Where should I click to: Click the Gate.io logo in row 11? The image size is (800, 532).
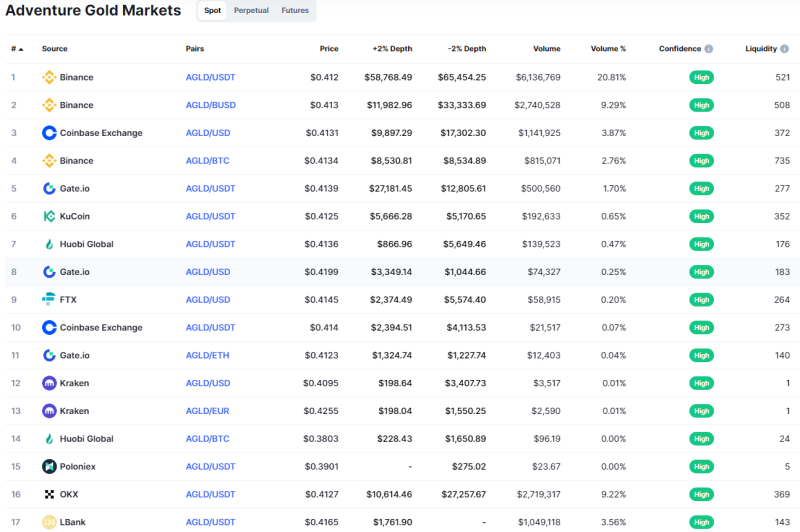click(x=49, y=355)
